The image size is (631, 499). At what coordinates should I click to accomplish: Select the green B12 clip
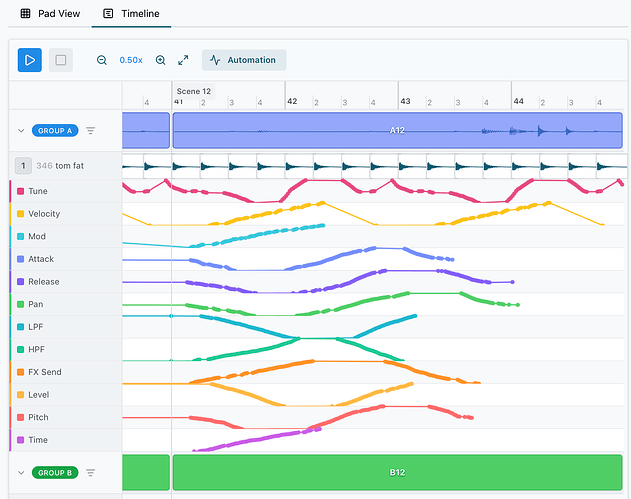397,471
